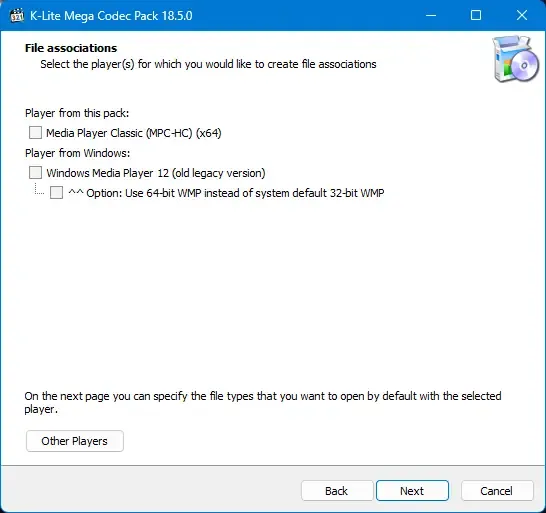Close the K-Lite Mega Codec Pack window
Viewport: 546px width, 513px height.
tap(522, 15)
